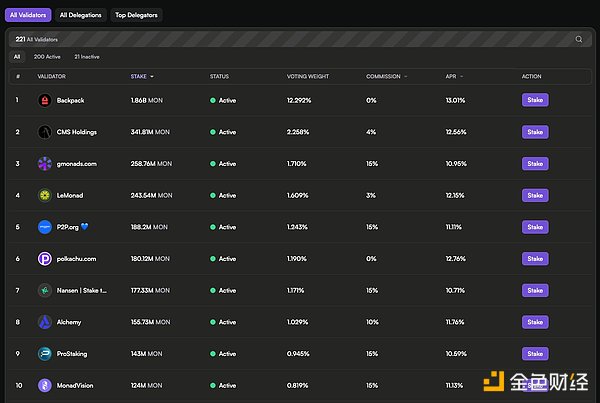Filter by 200 Active validators
Image resolution: width=600 pixels, height=403 pixels.
[x=47, y=57]
